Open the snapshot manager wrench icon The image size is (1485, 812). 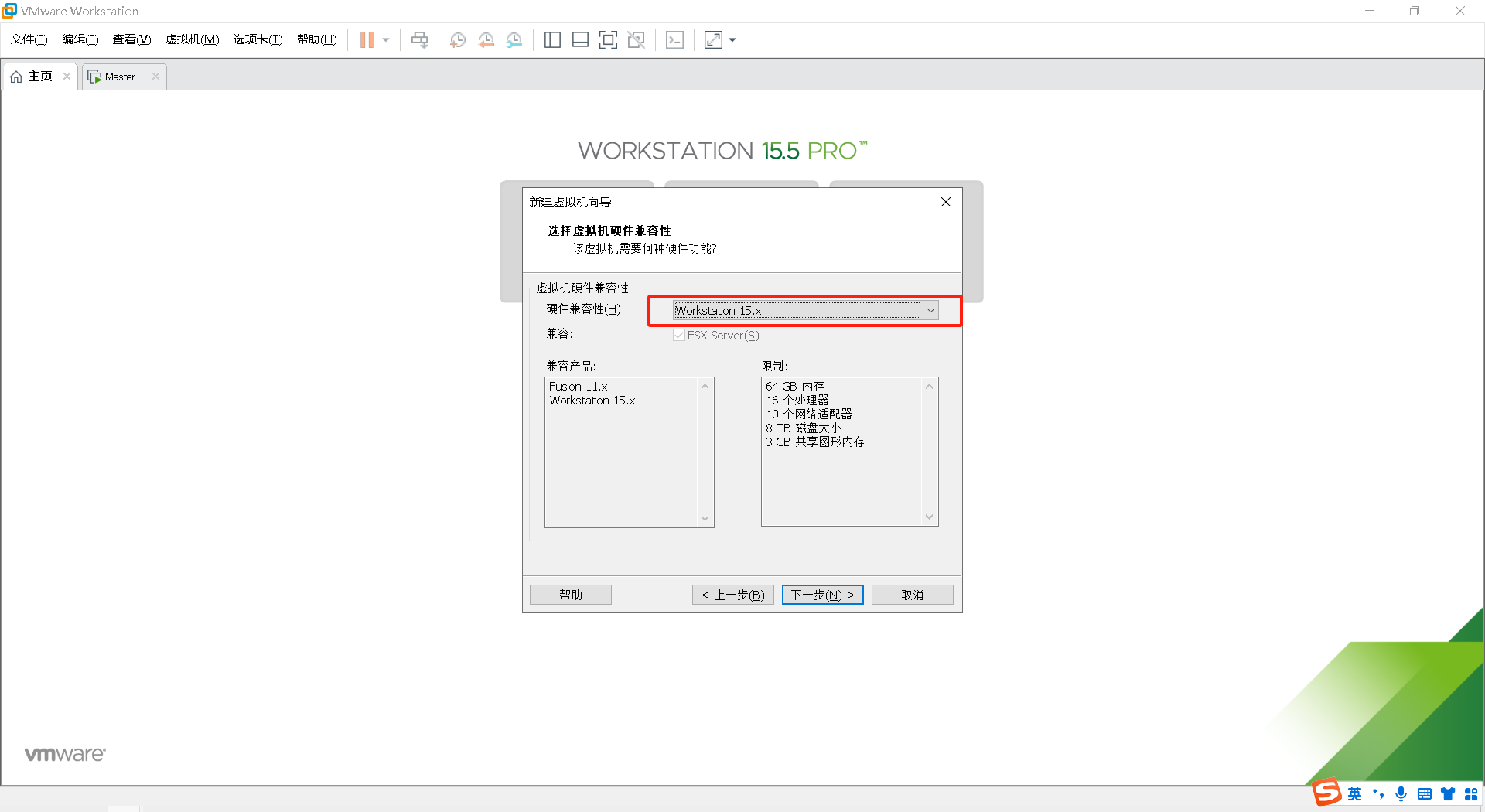coord(514,40)
